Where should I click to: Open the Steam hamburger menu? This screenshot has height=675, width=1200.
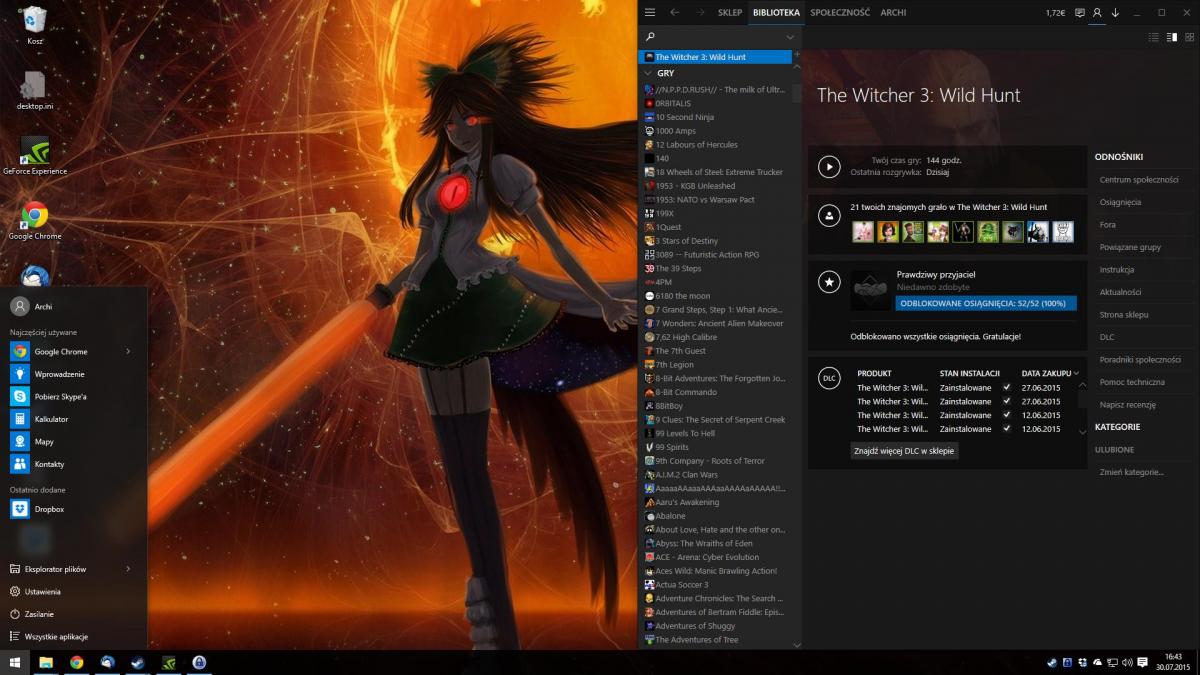pos(650,12)
